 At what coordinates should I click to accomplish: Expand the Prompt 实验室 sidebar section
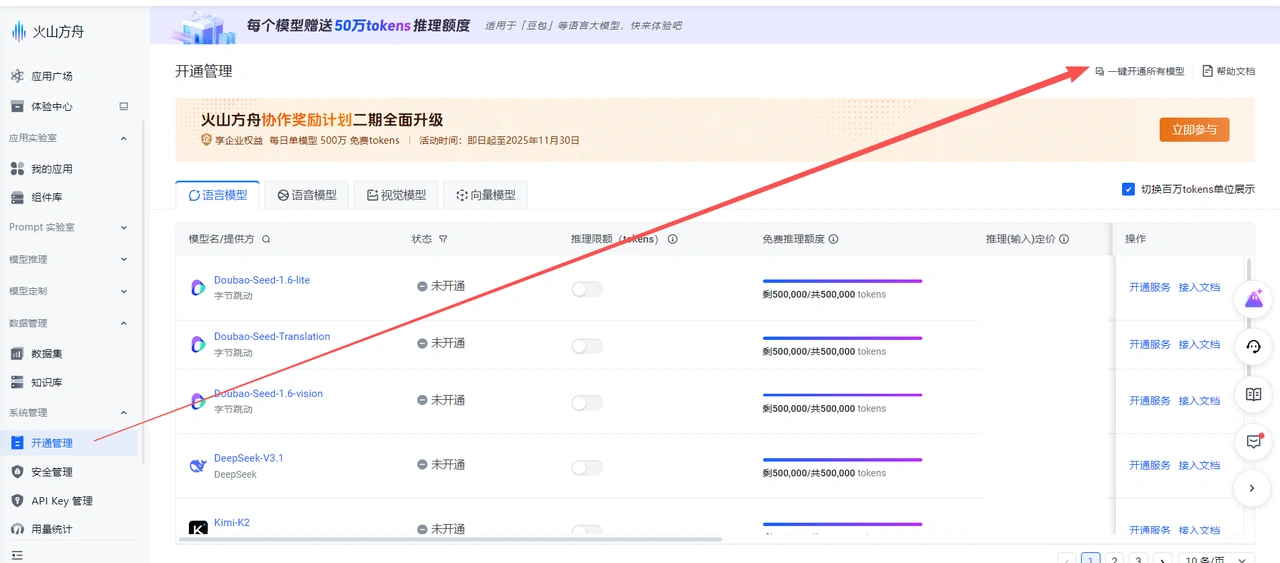(69, 227)
